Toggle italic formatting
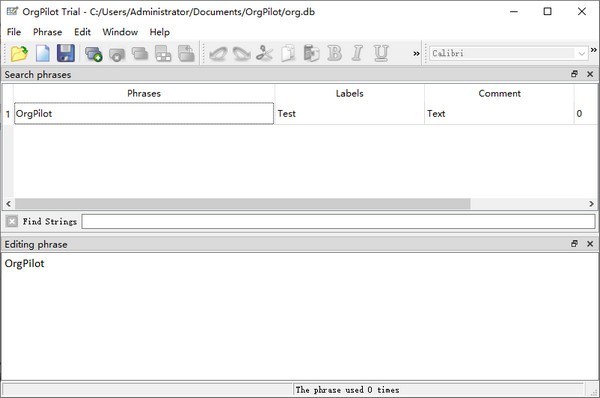This screenshot has height=398, width=600. (357, 53)
